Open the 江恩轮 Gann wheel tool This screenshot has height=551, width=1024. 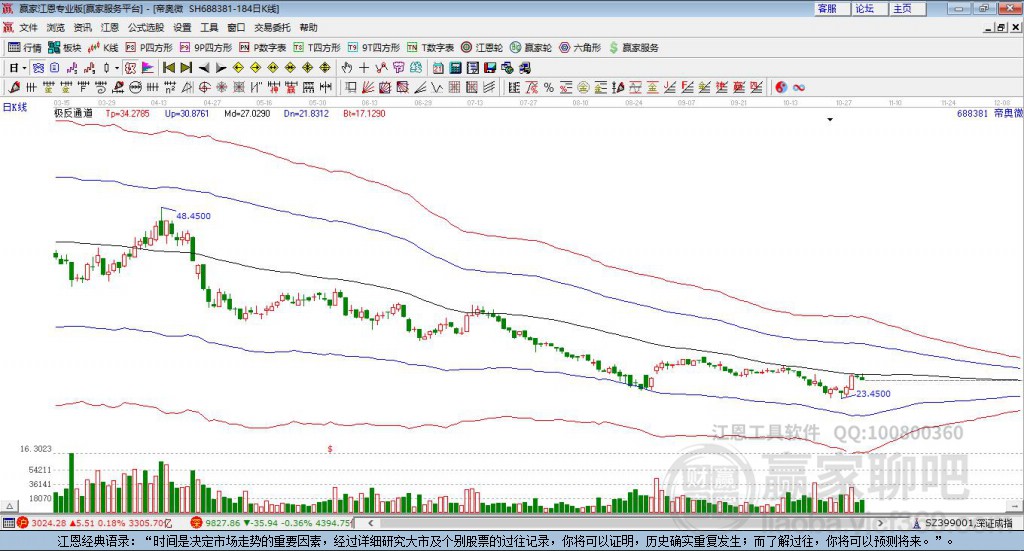click(489, 47)
